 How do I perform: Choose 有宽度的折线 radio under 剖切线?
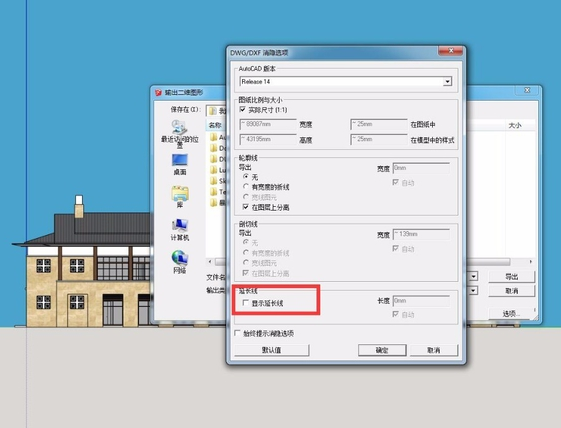pos(245,253)
